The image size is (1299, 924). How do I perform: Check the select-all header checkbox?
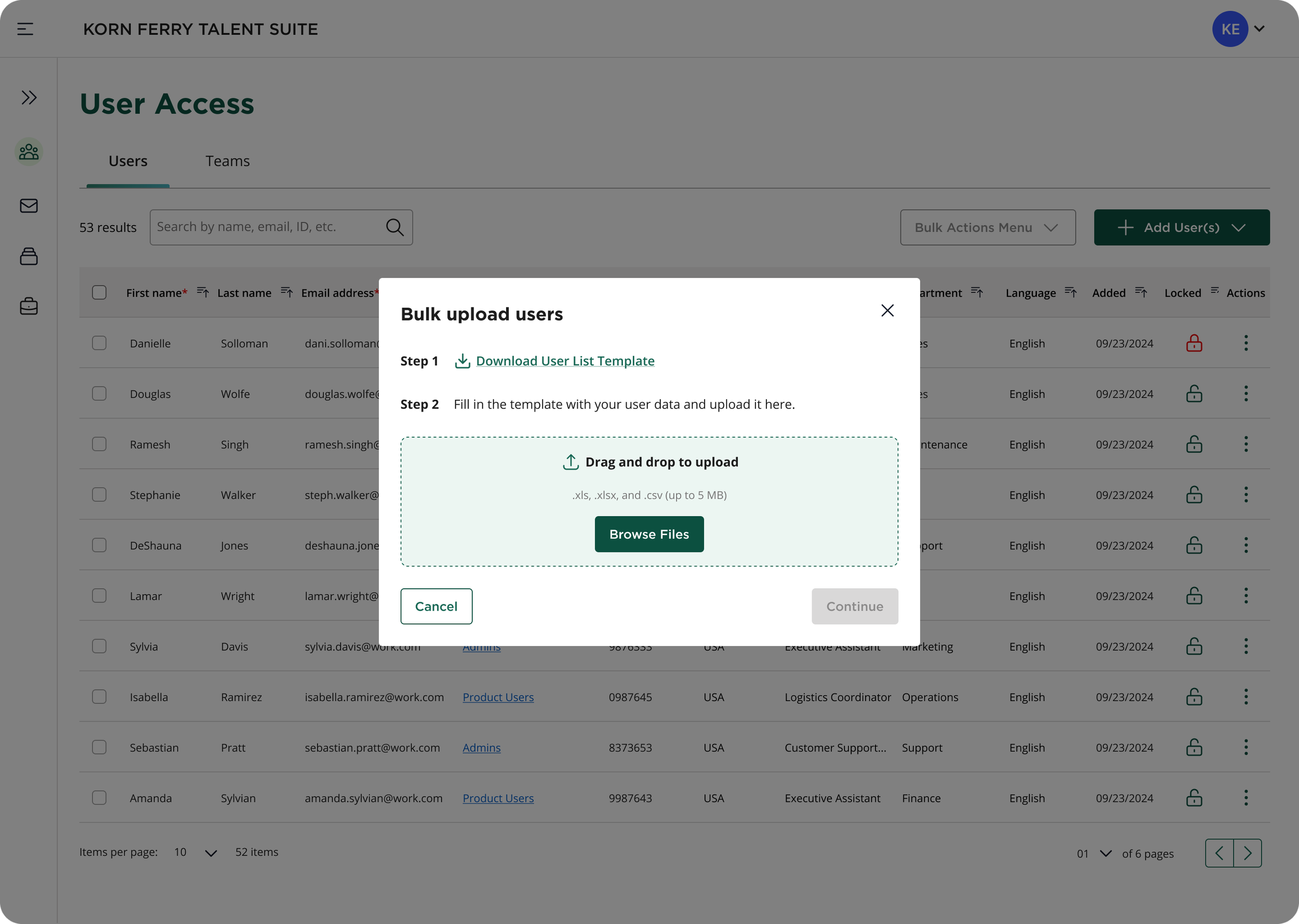tap(100, 293)
